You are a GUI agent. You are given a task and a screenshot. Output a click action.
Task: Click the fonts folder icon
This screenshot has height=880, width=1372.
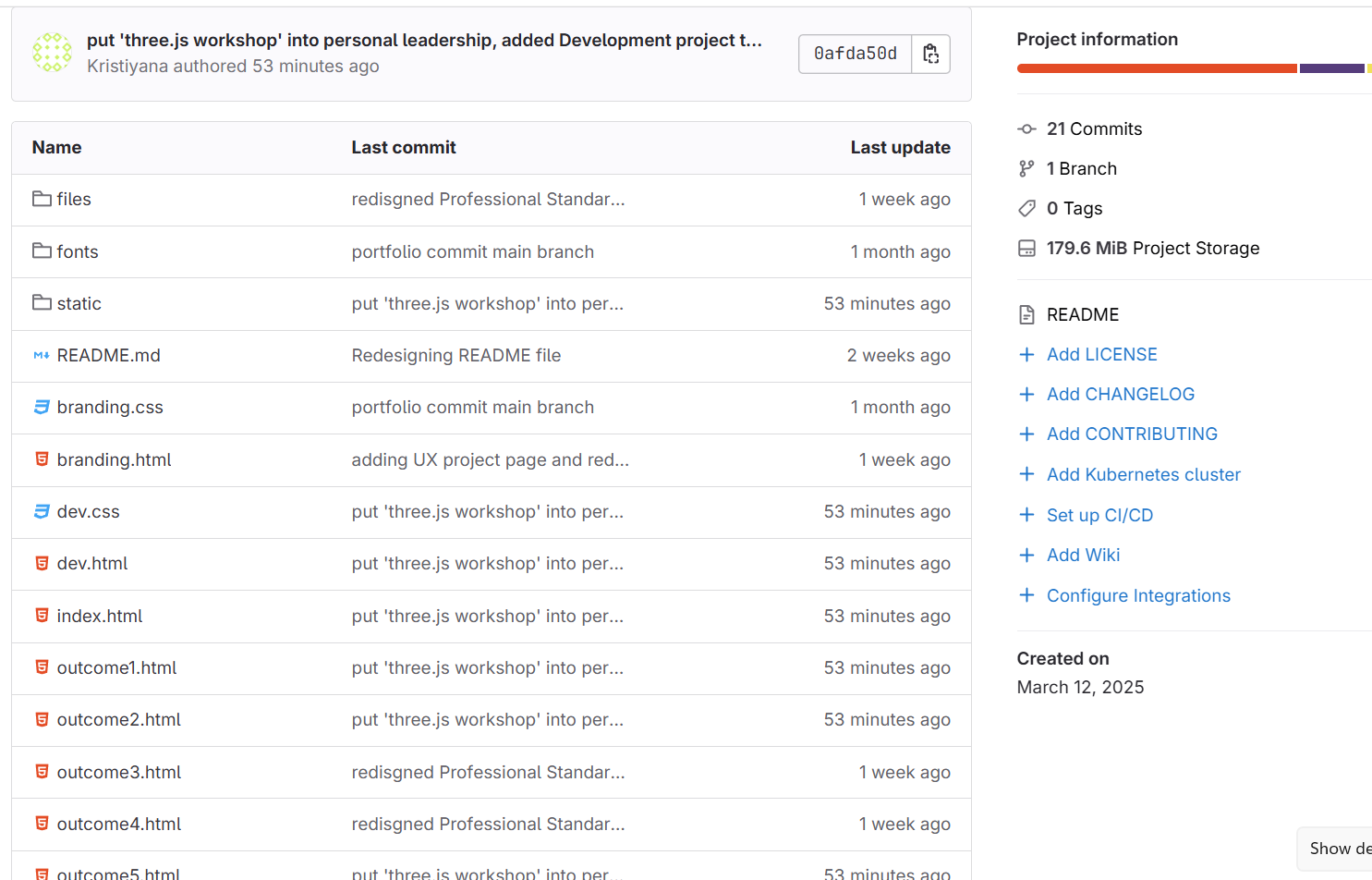pos(42,251)
